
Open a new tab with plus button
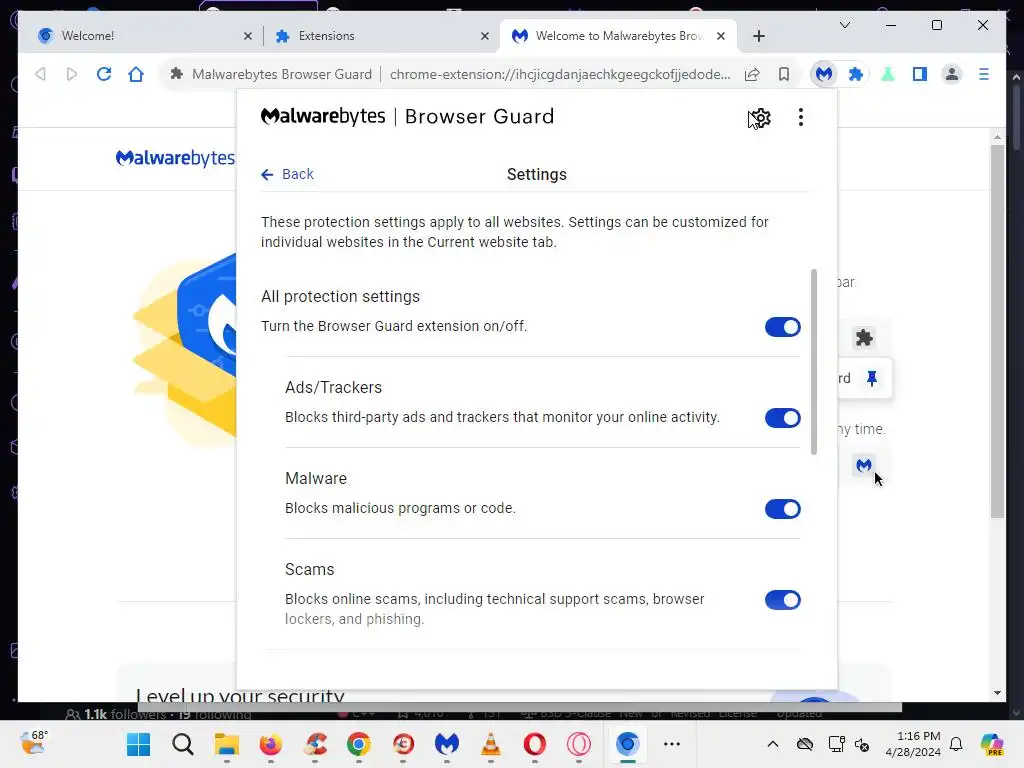click(x=758, y=37)
